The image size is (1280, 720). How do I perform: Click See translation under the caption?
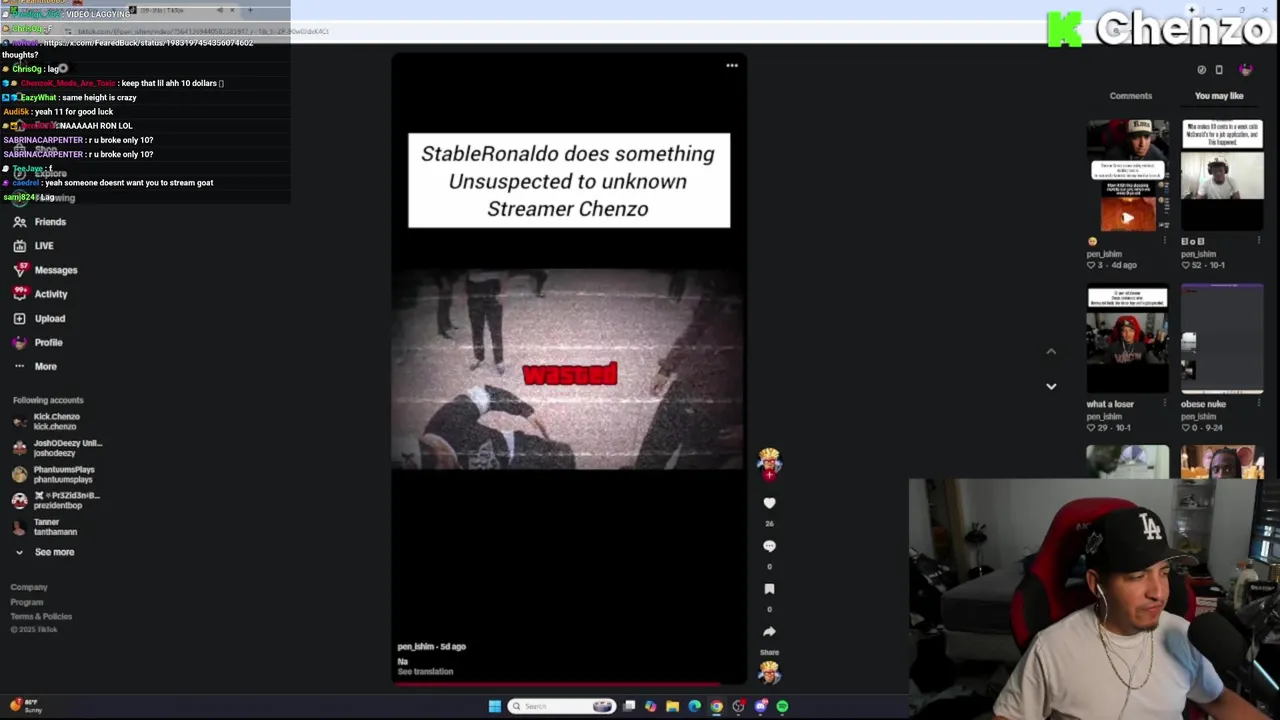click(425, 672)
